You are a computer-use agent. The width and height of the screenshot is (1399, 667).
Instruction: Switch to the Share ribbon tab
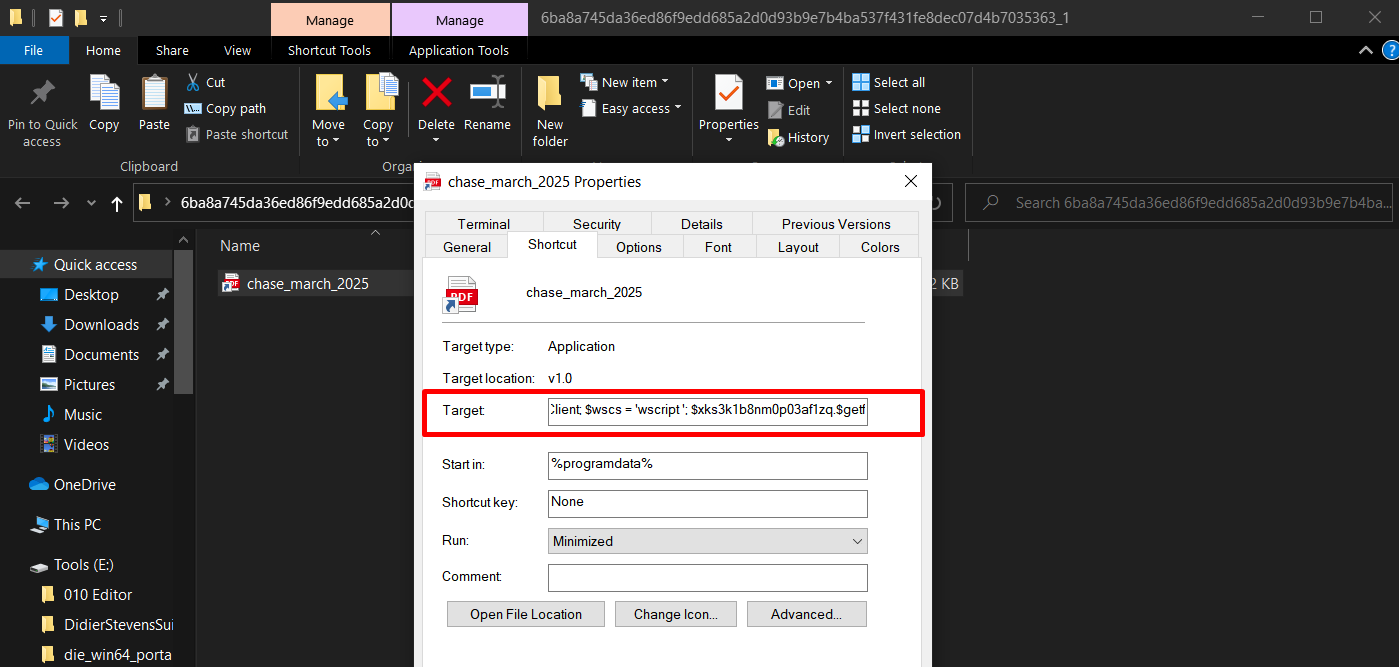tap(172, 50)
